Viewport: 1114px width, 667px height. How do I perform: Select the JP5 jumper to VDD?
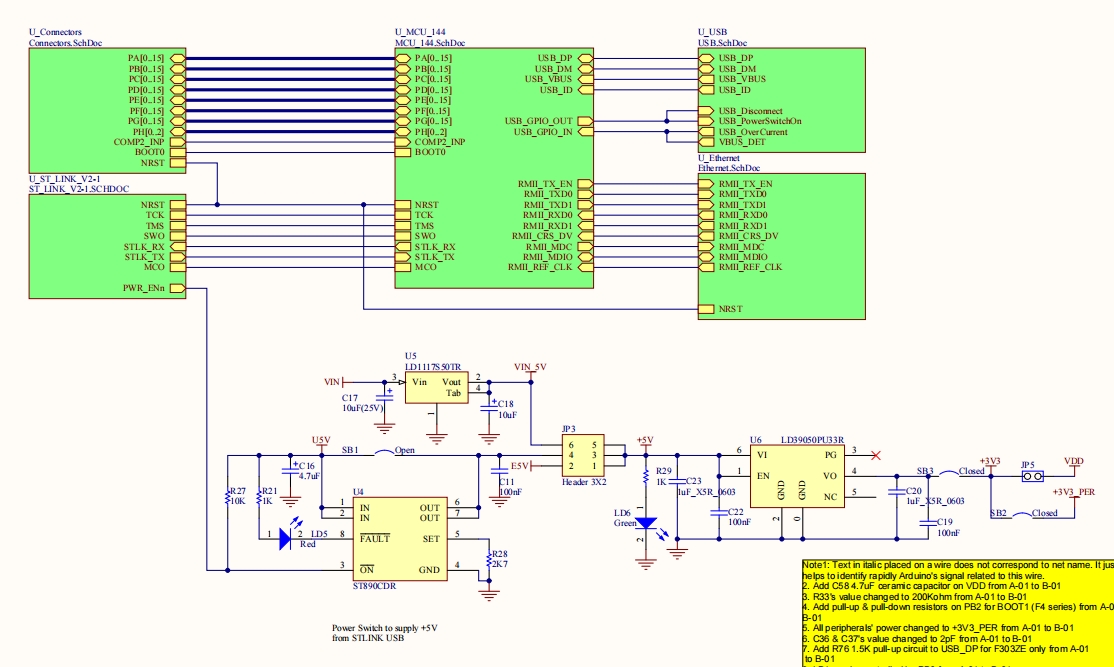(1029, 476)
